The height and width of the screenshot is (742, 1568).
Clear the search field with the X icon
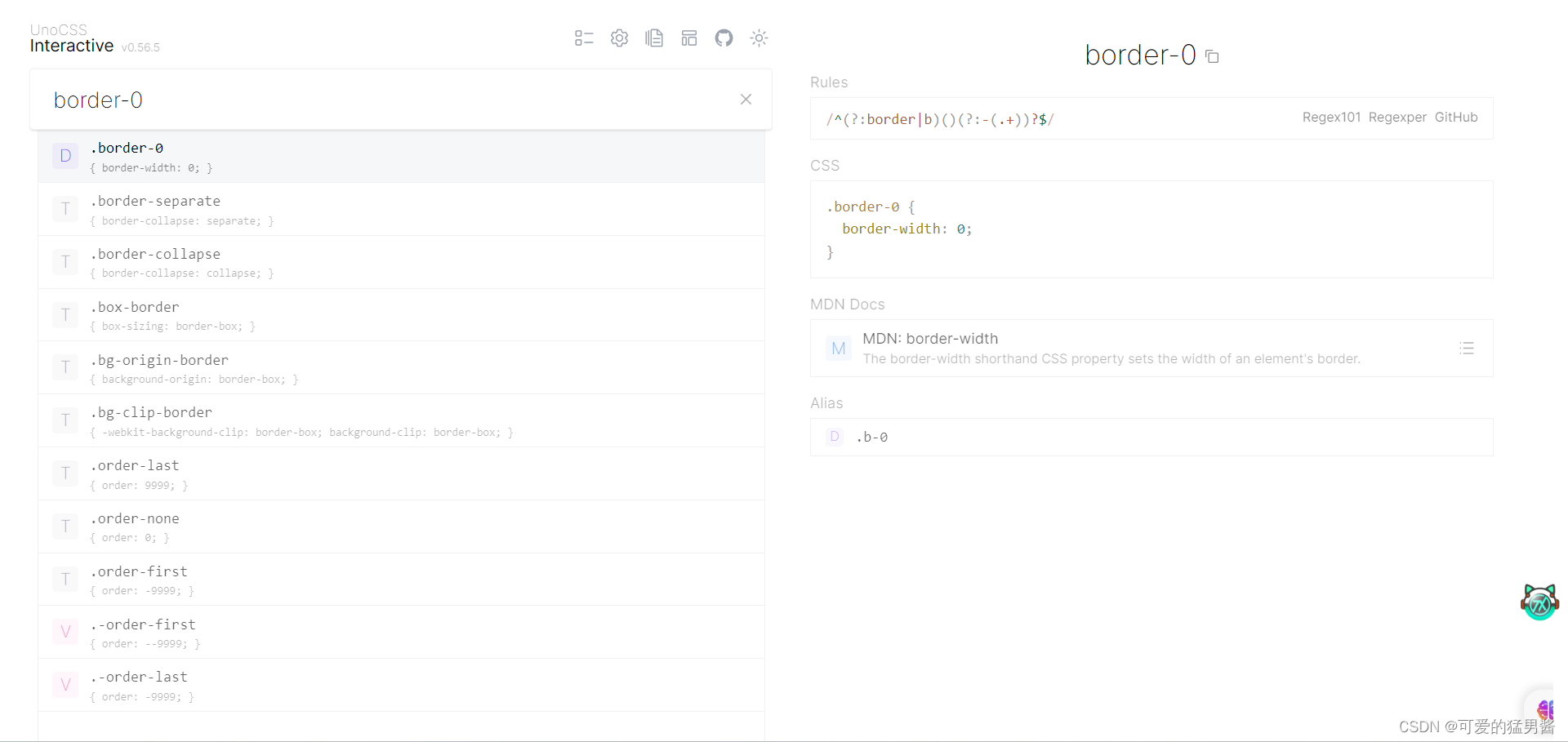745,99
